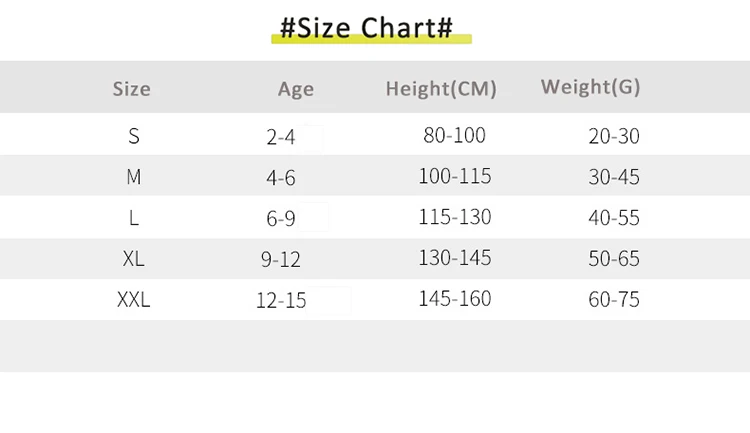Select the 30-45 weight value
The image size is (750, 433).
614,177
